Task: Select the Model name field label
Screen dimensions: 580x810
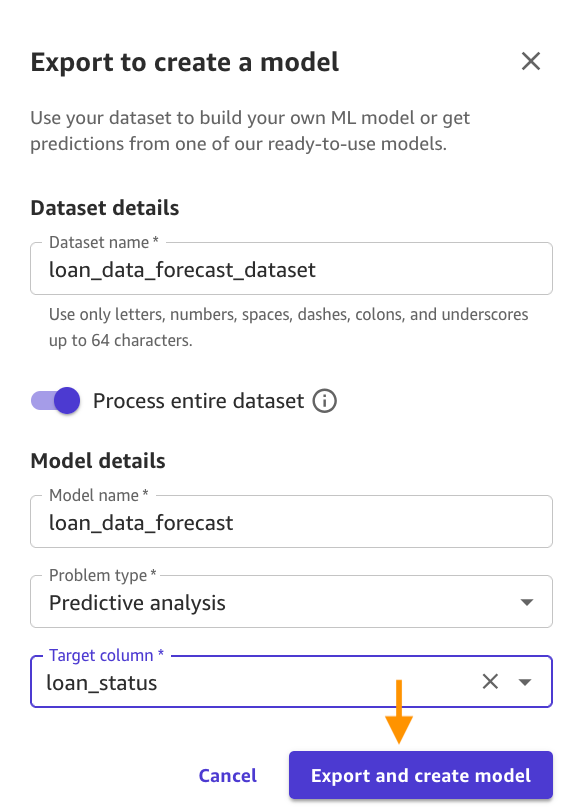Action: pos(99,495)
